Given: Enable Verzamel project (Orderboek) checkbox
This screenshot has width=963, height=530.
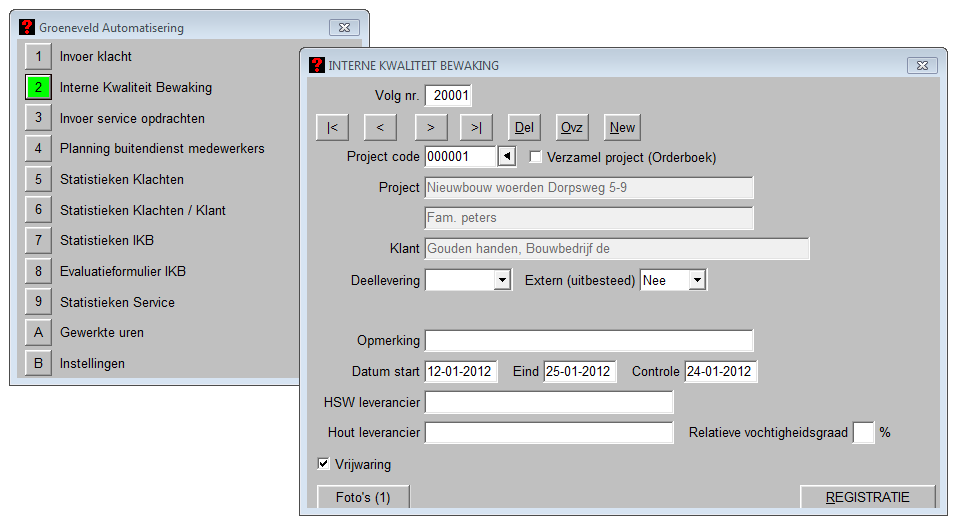Looking at the screenshot, I should tap(536, 157).
